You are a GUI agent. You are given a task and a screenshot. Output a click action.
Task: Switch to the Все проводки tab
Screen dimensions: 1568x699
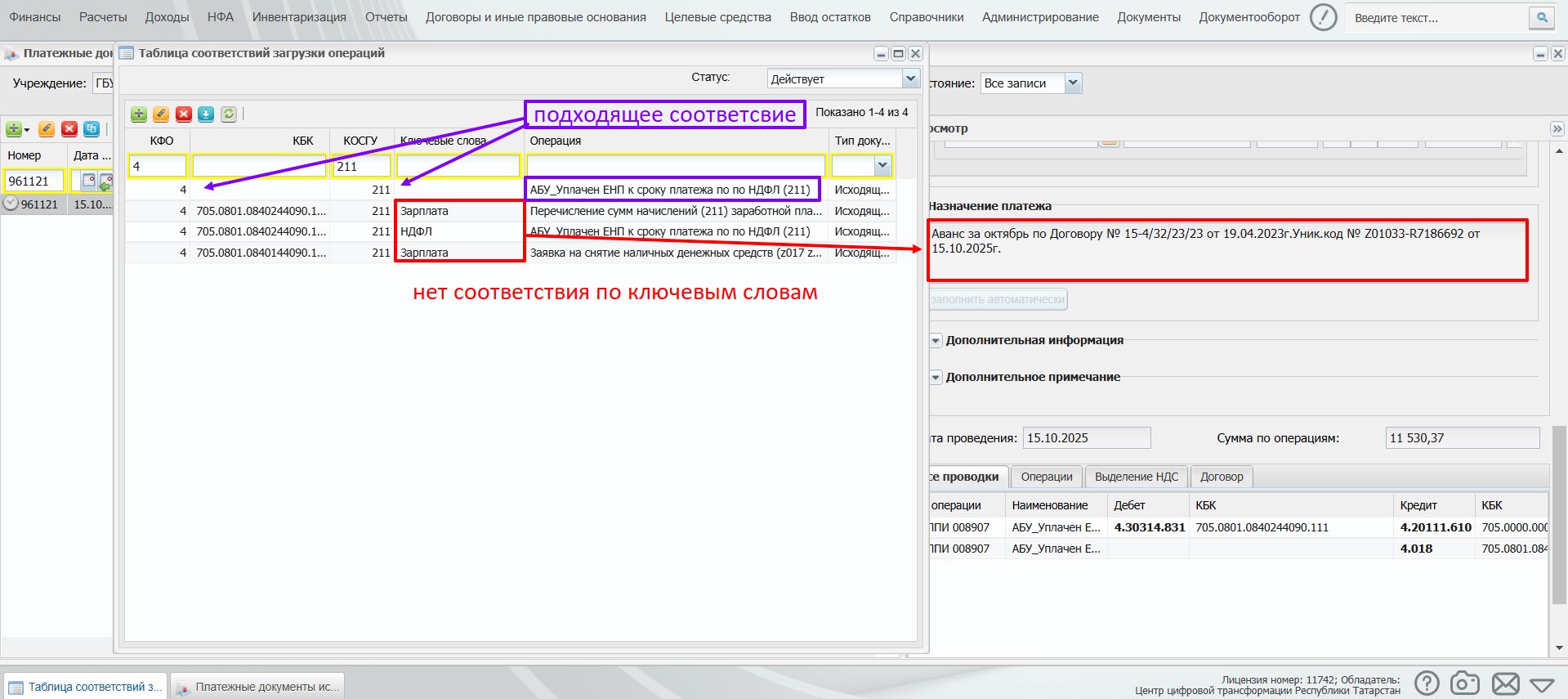(x=967, y=477)
